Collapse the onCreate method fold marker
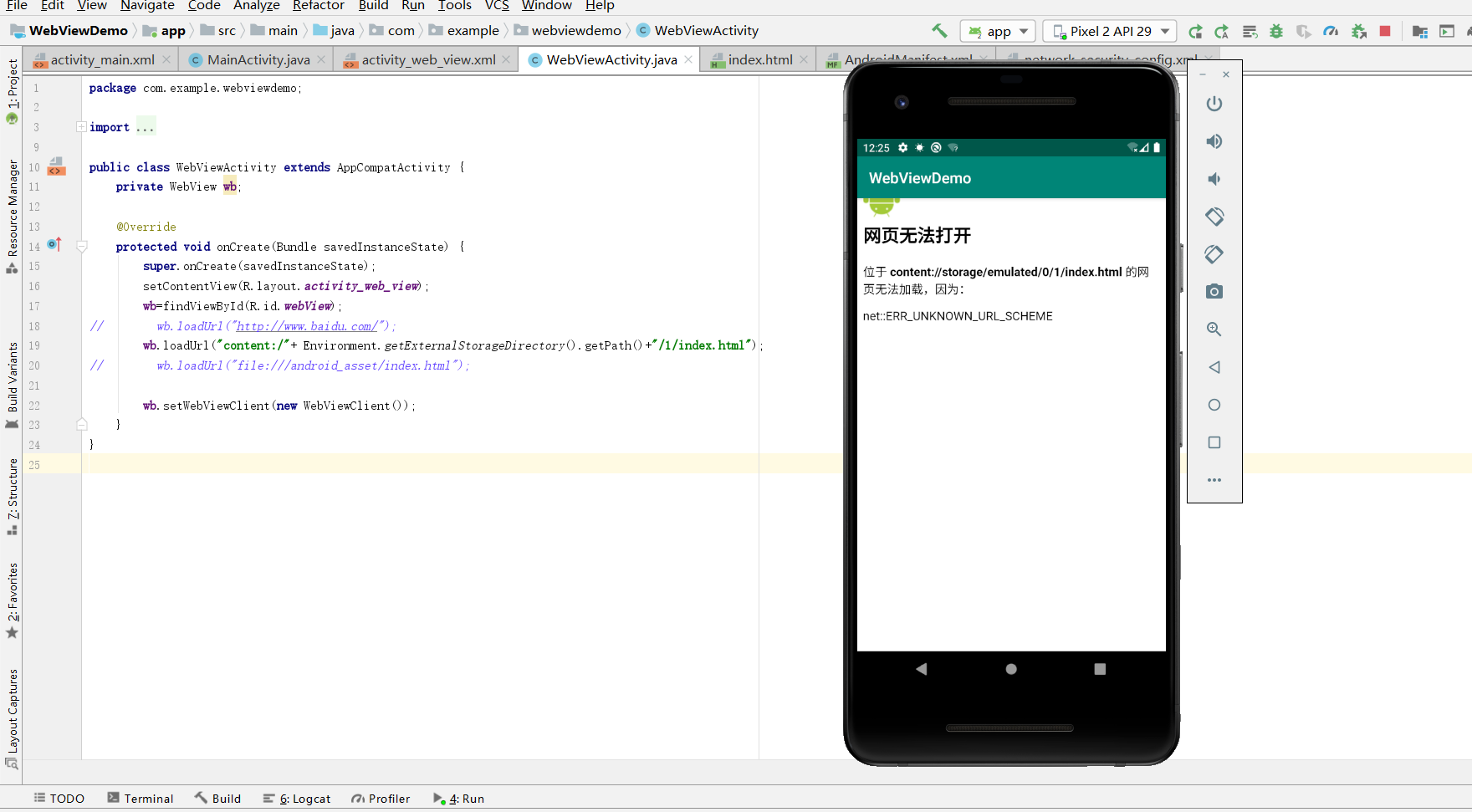 82,247
